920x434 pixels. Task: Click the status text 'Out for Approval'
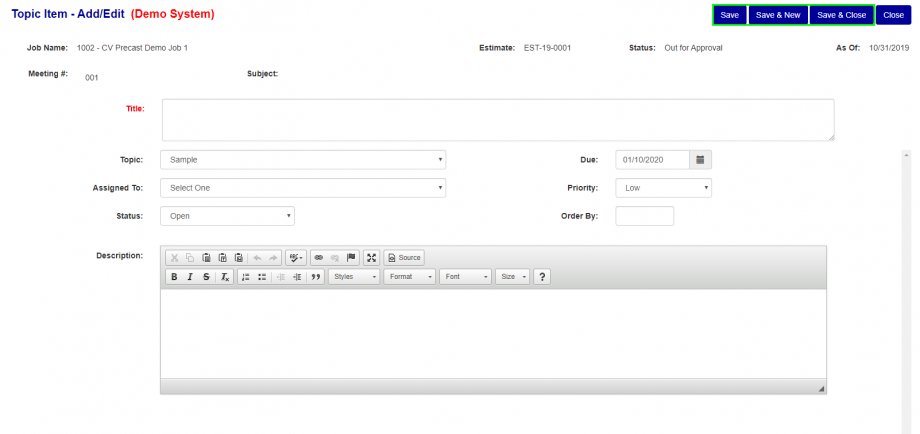coord(694,48)
